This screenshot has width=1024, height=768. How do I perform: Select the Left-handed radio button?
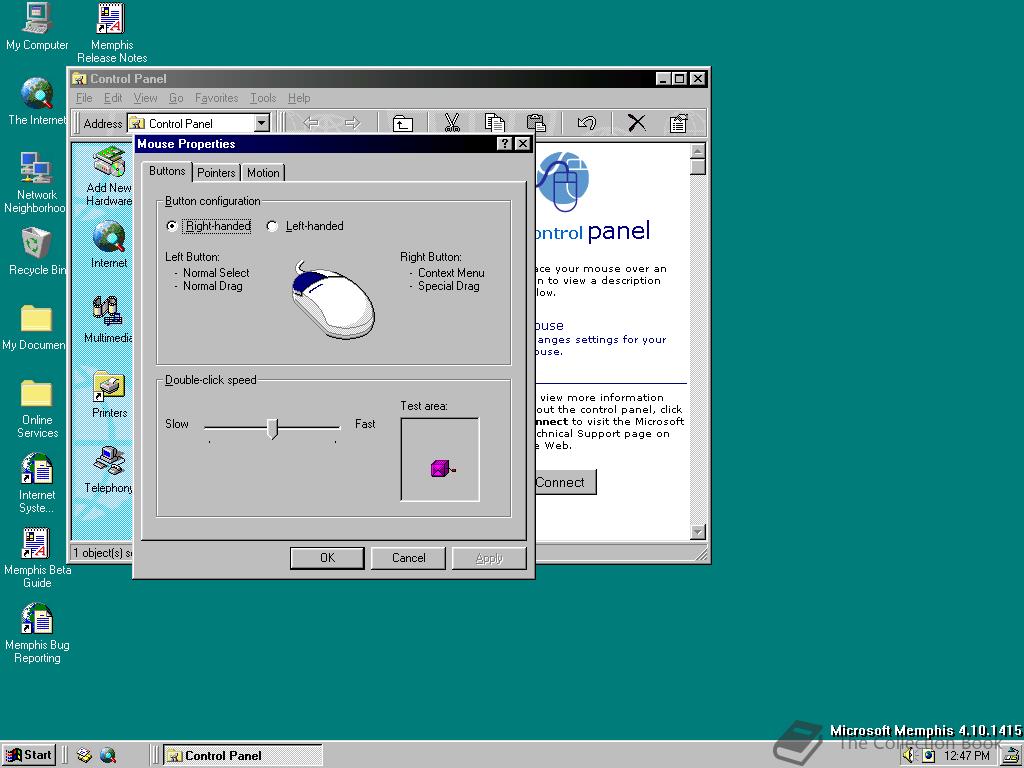[x=305, y=226]
